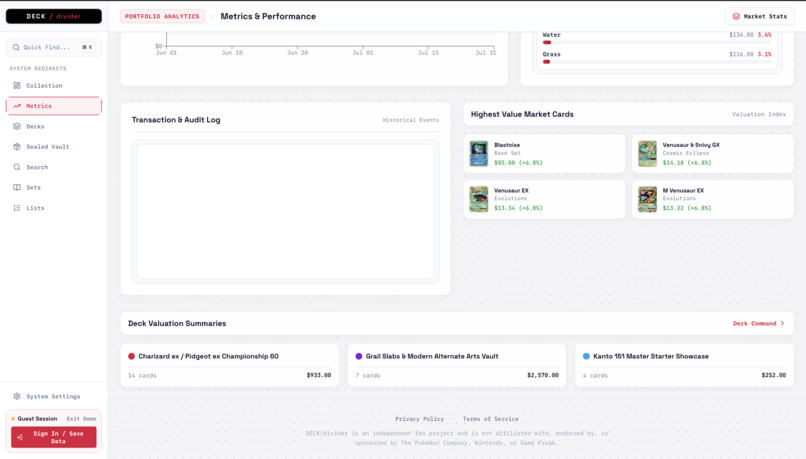Viewport: 806px width, 459px height.
Task: Open the Search page from sidebar
Action: (x=53, y=167)
